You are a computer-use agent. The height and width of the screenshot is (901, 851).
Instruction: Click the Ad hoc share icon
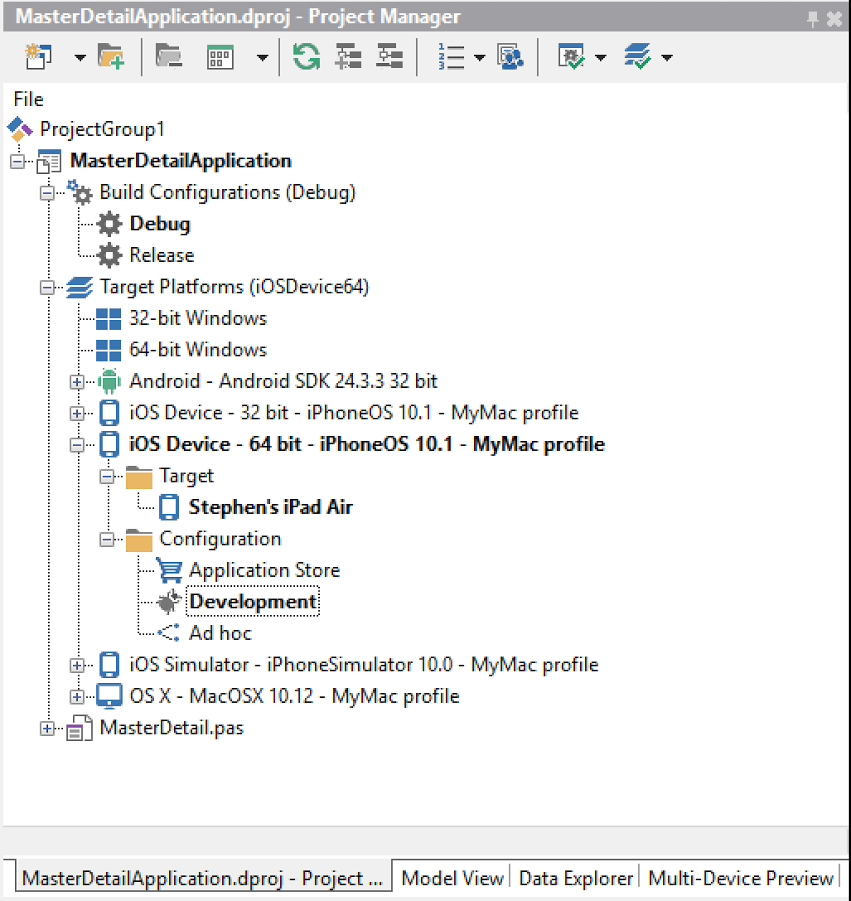click(169, 633)
